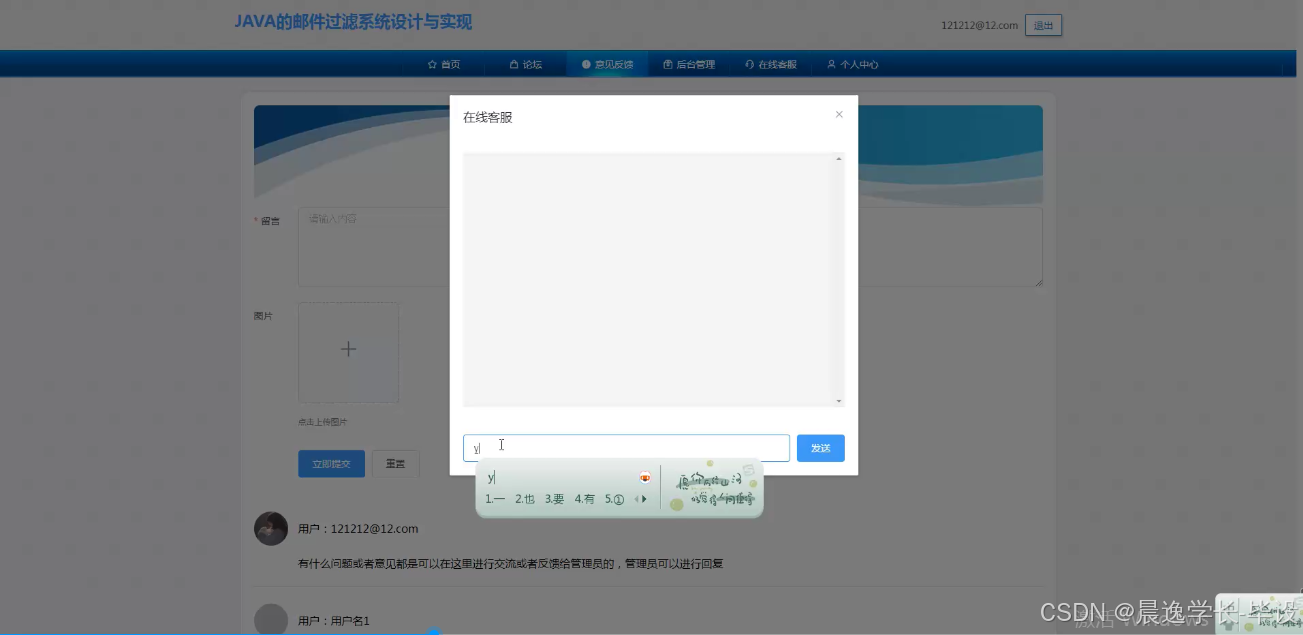
Task: Open the 首页 home menu item
Action: coord(444,64)
